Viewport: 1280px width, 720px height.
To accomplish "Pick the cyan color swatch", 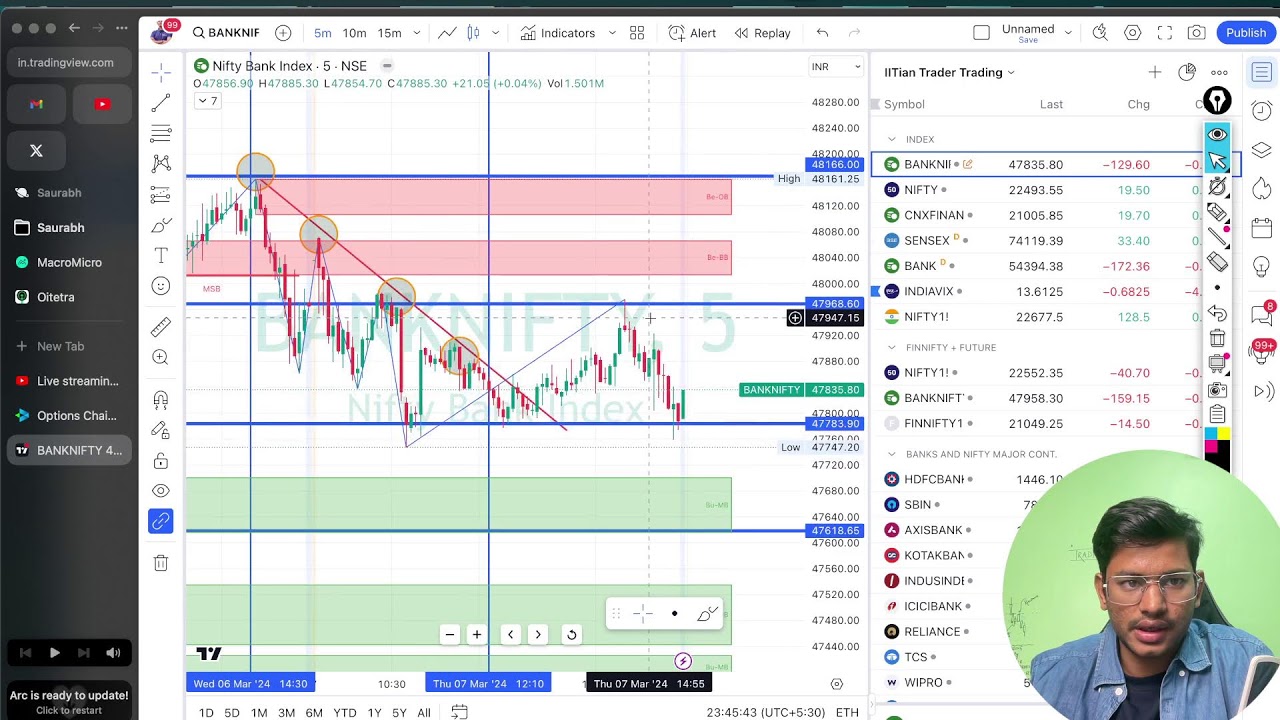I will (x=1211, y=434).
